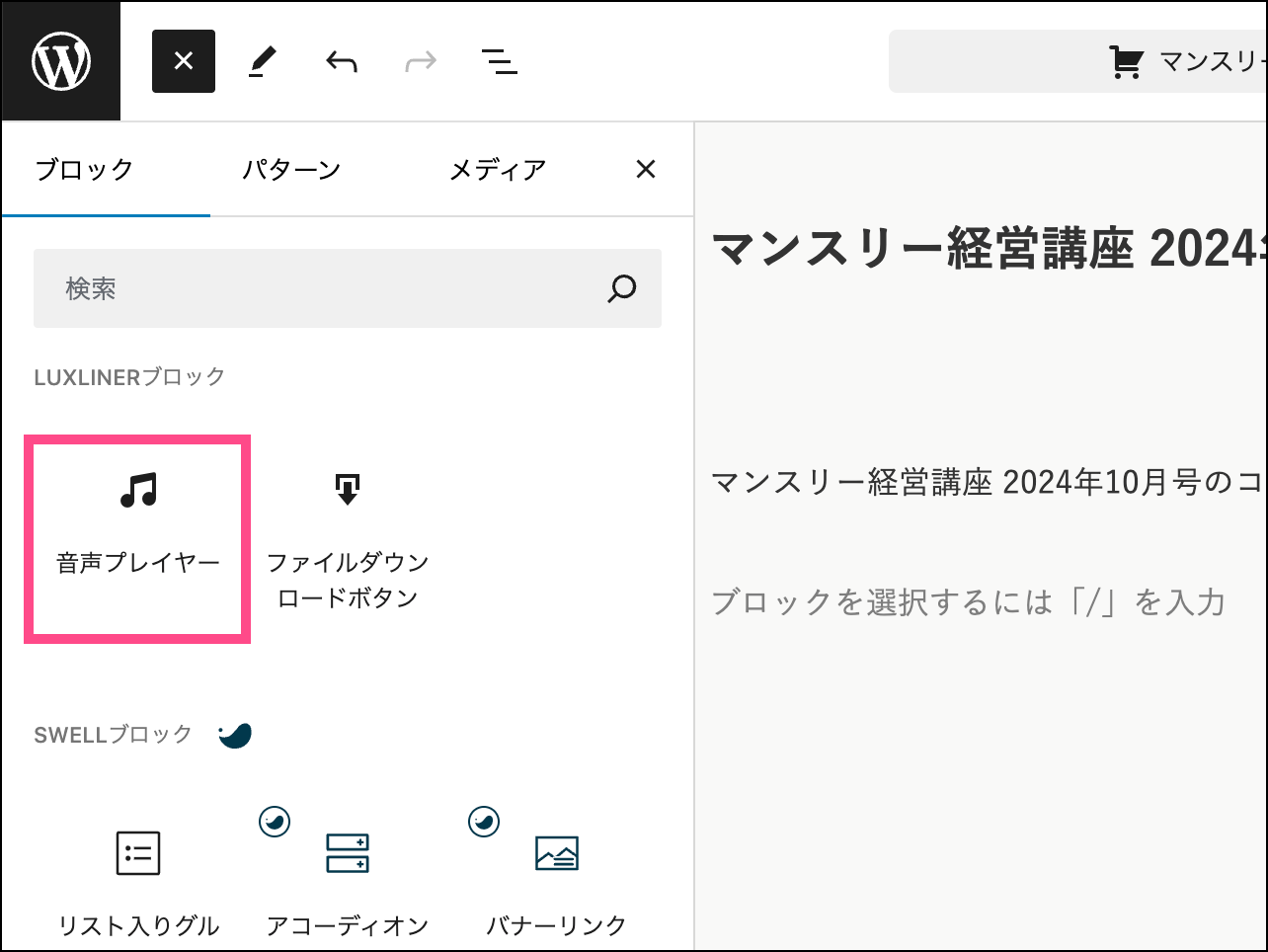This screenshot has height=952, width=1268.
Task: Switch to the パターン tab
Action: [x=291, y=170]
